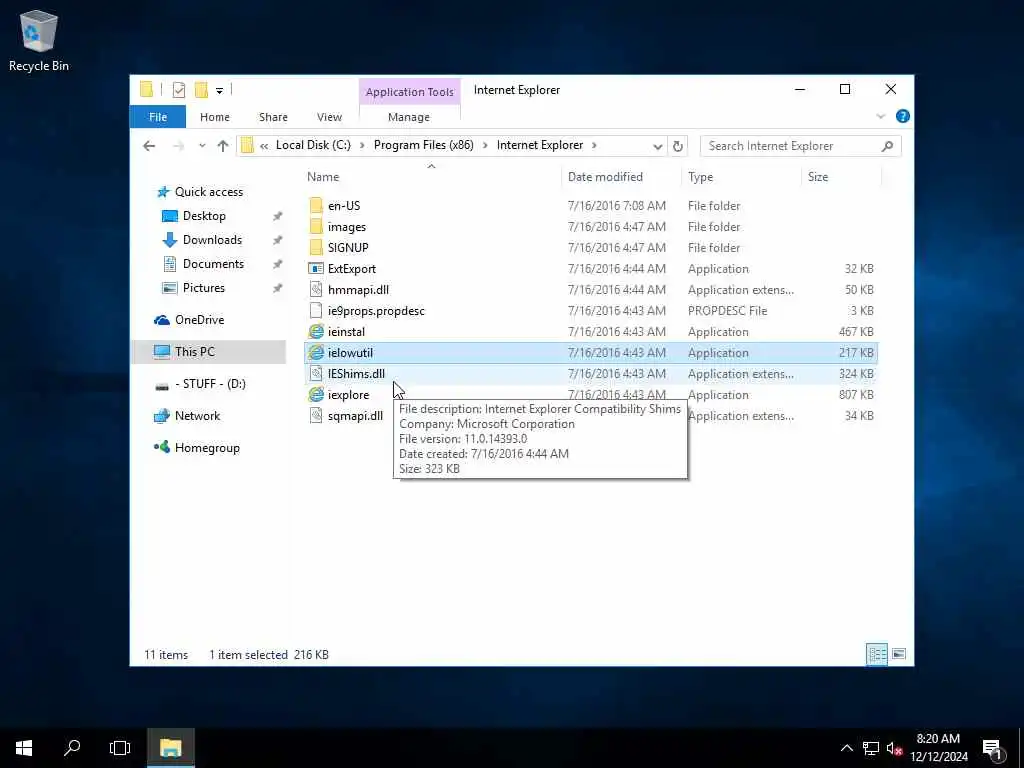Select the en-US folder icon

[x=316, y=206]
